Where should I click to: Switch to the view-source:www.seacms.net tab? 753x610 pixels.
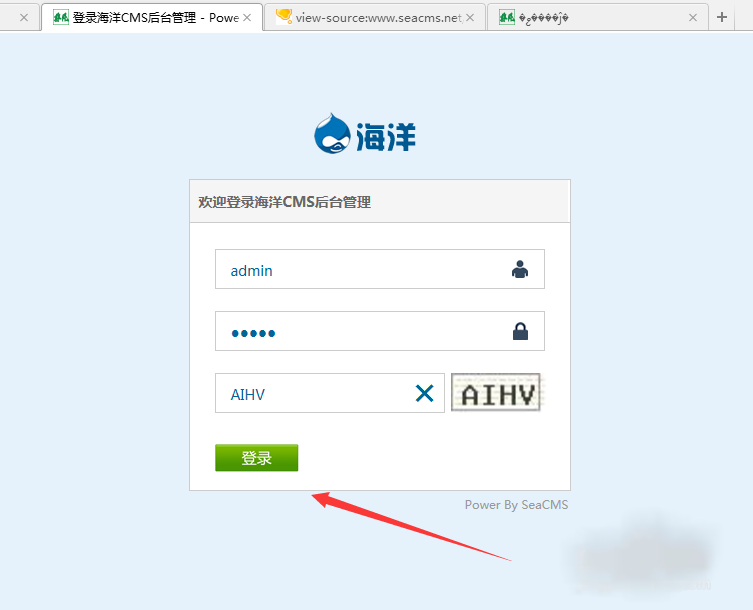click(375, 17)
